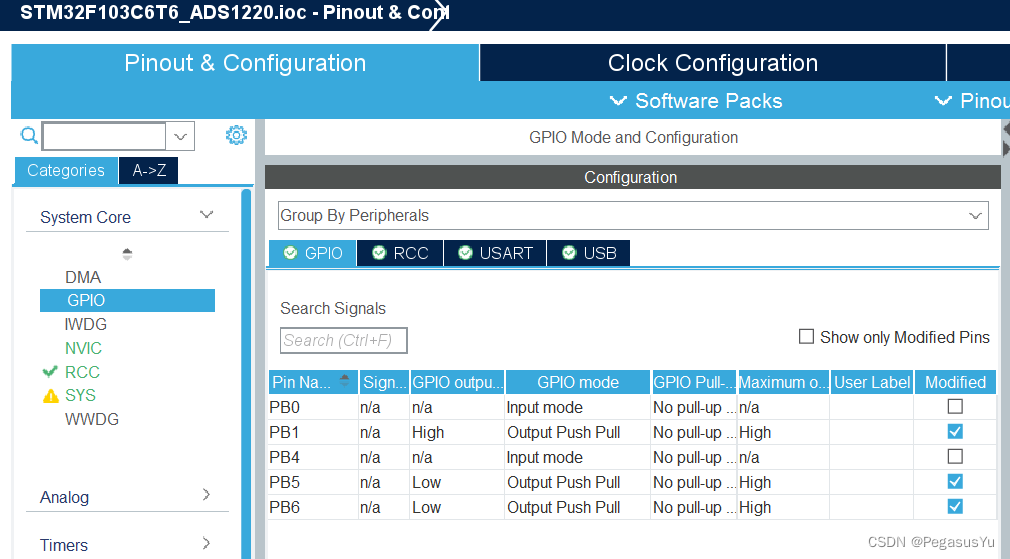Screen dimensions: 1010x559
Task: Sort by Signal column header
Action: pos(384,383)
